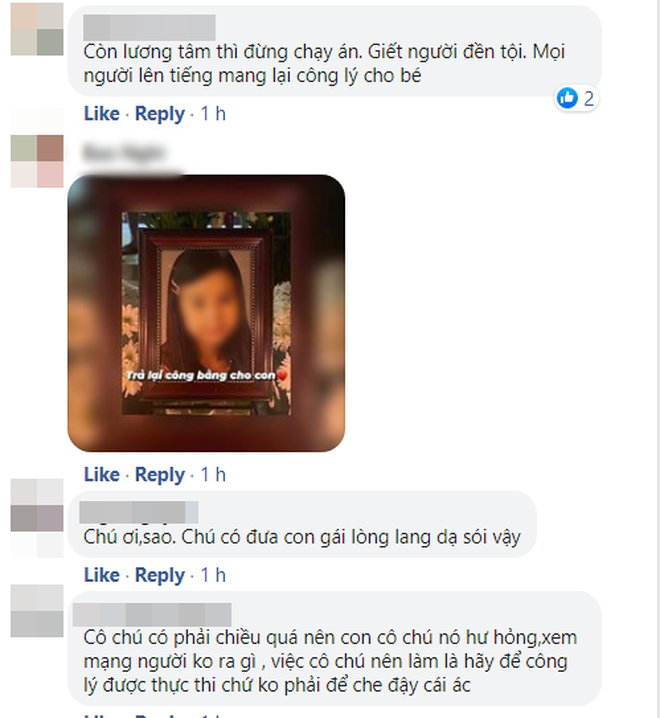Image resolution: width=660 pixels, height=718 pixels.
Task: Open avatar beside 'Chú ơi,sao' comment
Action: pyautogui.click(x=37, y=518)
